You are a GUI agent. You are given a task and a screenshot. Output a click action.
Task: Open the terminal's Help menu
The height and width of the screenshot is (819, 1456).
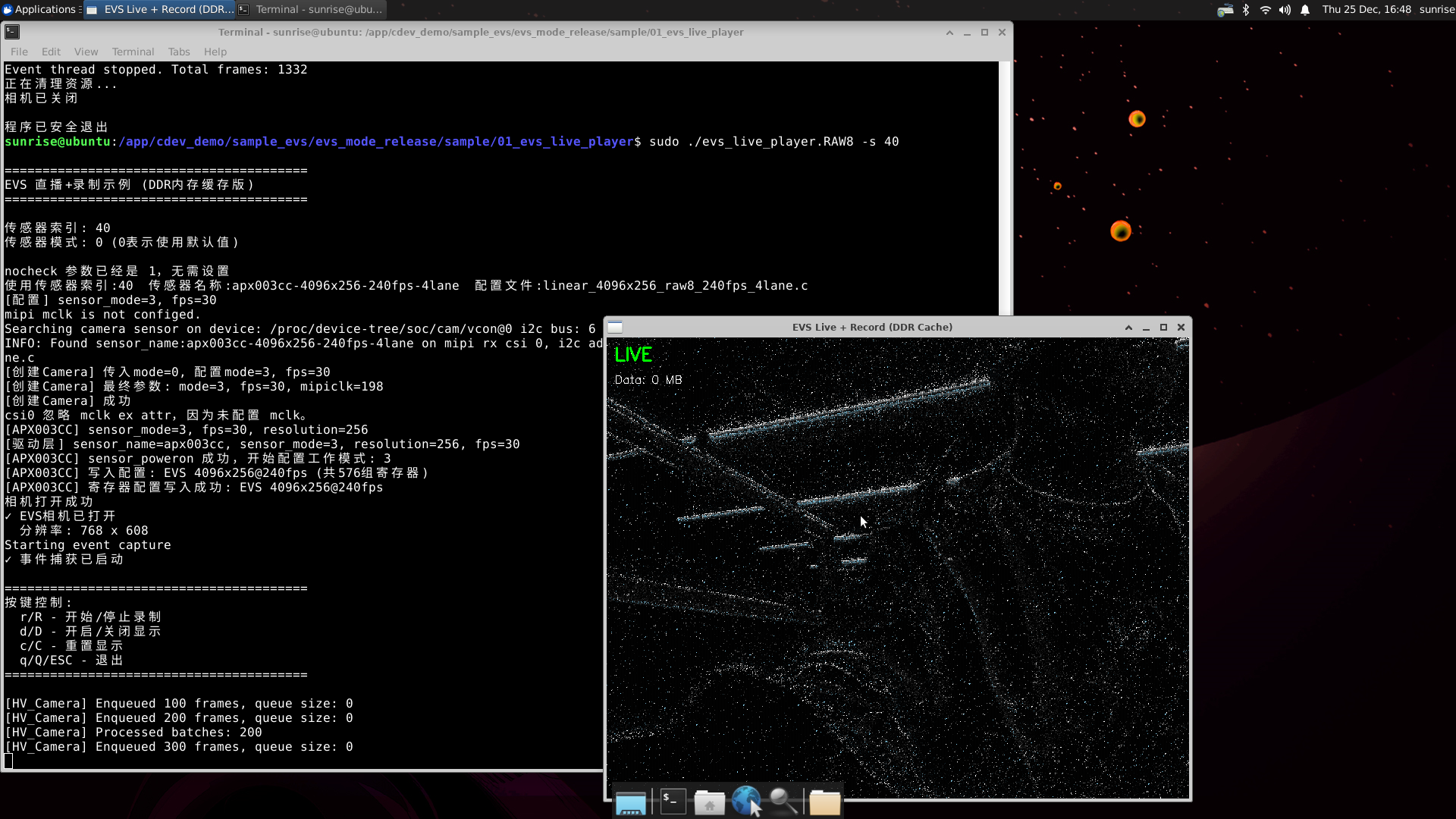(215, 52)
